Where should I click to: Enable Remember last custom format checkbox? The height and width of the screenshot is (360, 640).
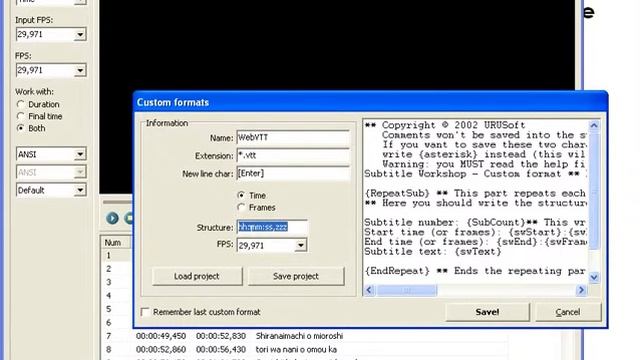[145, 312]
